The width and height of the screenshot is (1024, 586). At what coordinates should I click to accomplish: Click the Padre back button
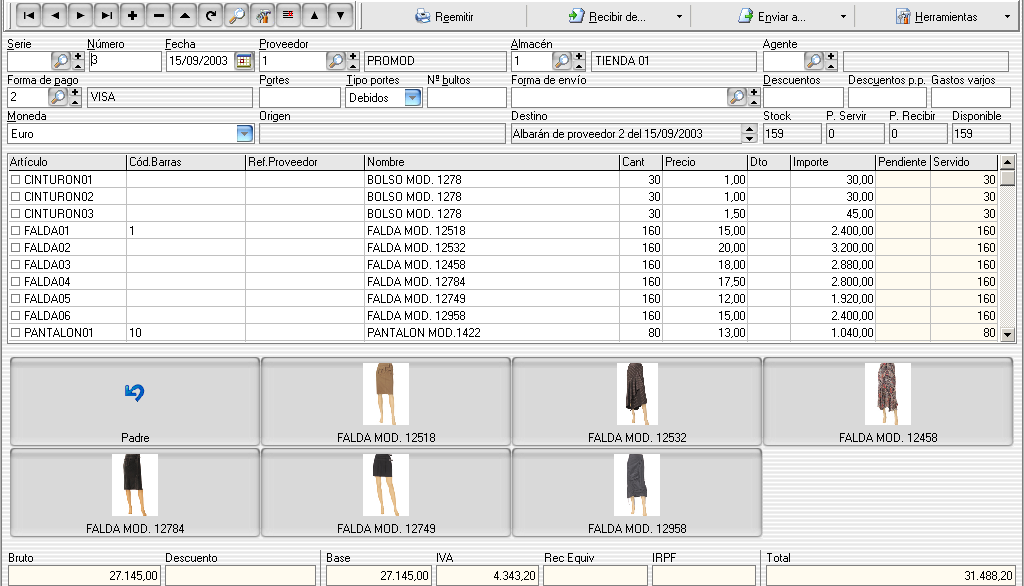134,401
